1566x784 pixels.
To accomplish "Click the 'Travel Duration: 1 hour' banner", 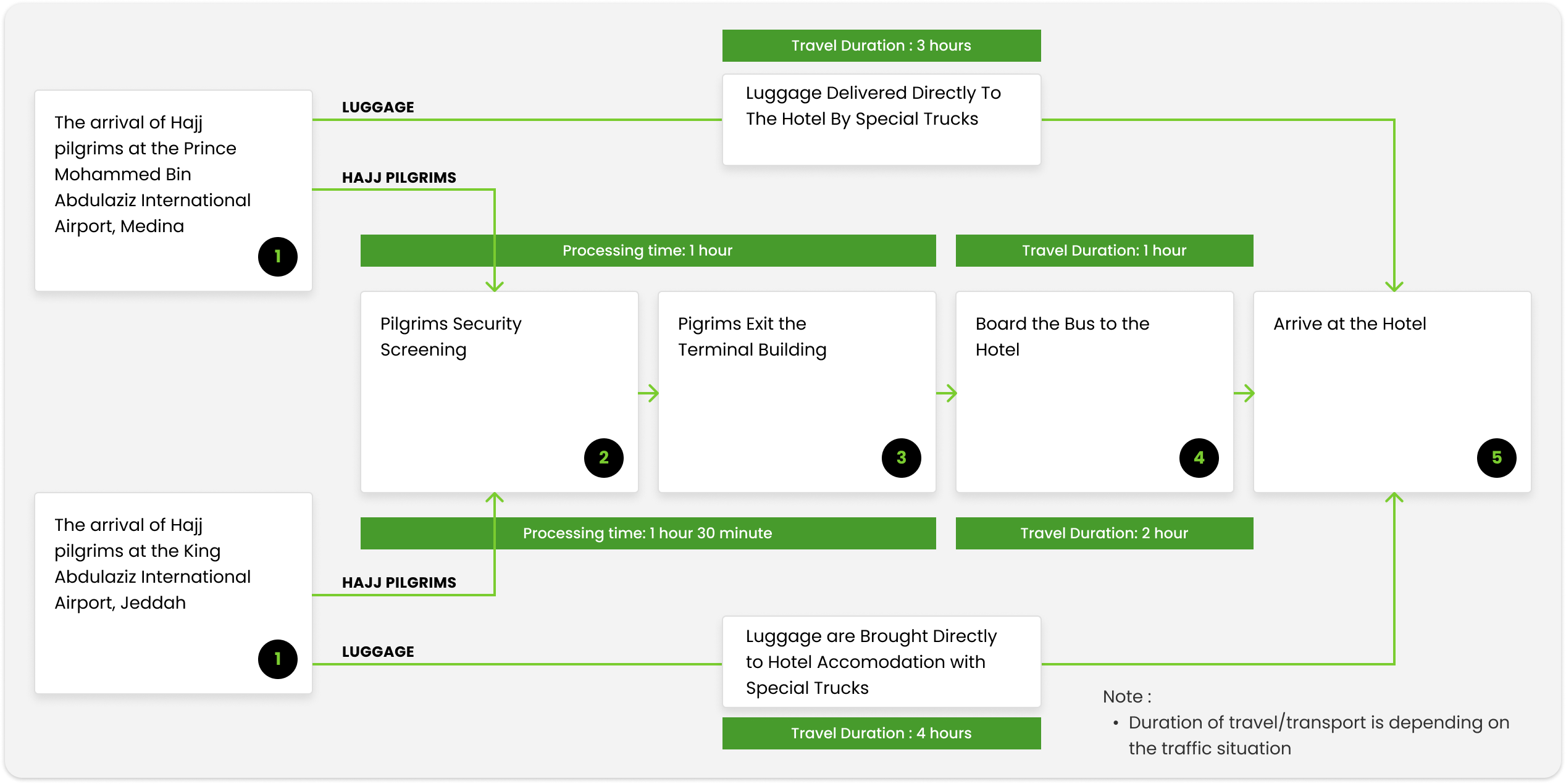I will pyautogui.click(x=1104, y=251).
